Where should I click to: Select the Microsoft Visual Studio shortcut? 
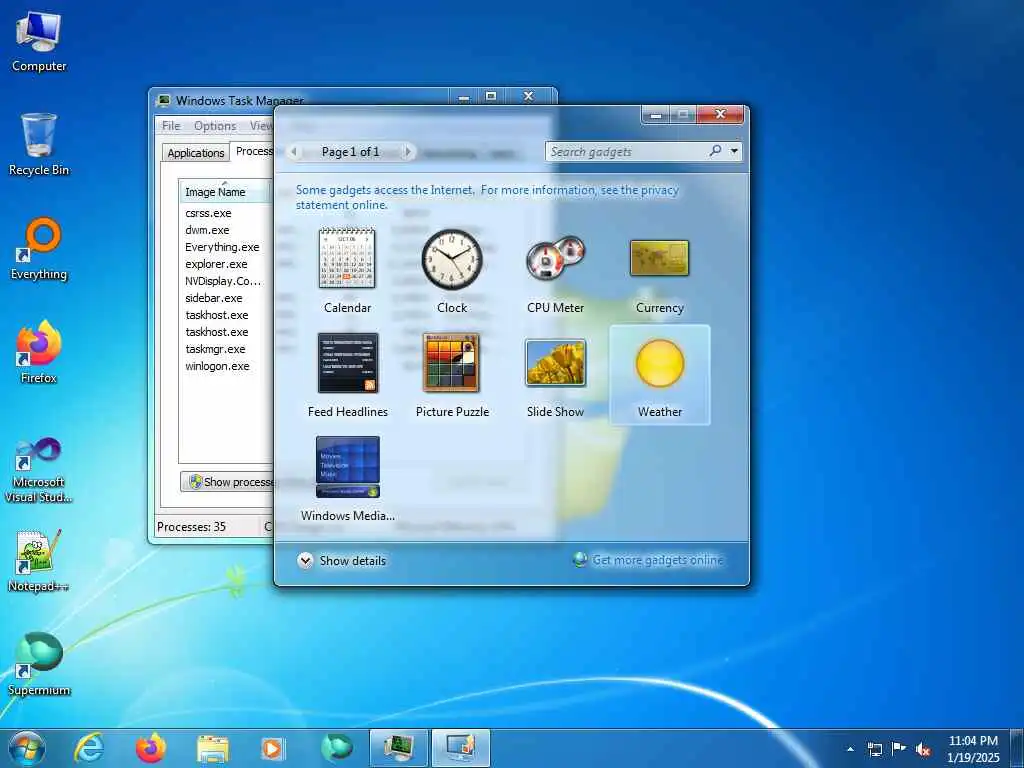click(x=39, y=470)
